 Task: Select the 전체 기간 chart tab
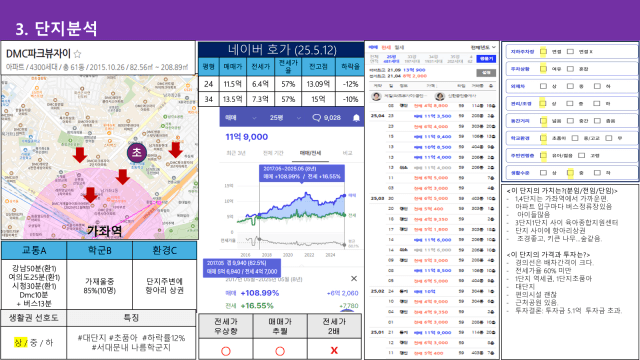tap(273, 153)
